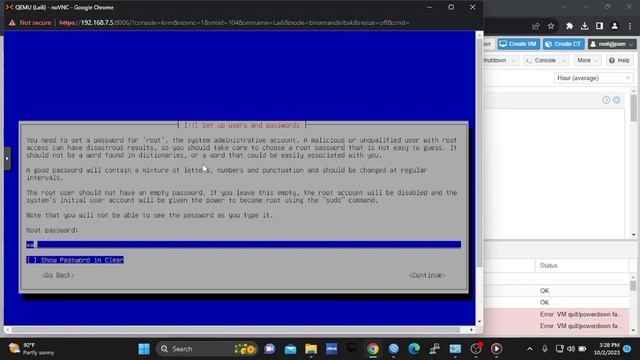This screenshot has width=640, height=360.
Task: Open Microsoft Edge in taskbar
Action: click(x=414, y=349)
